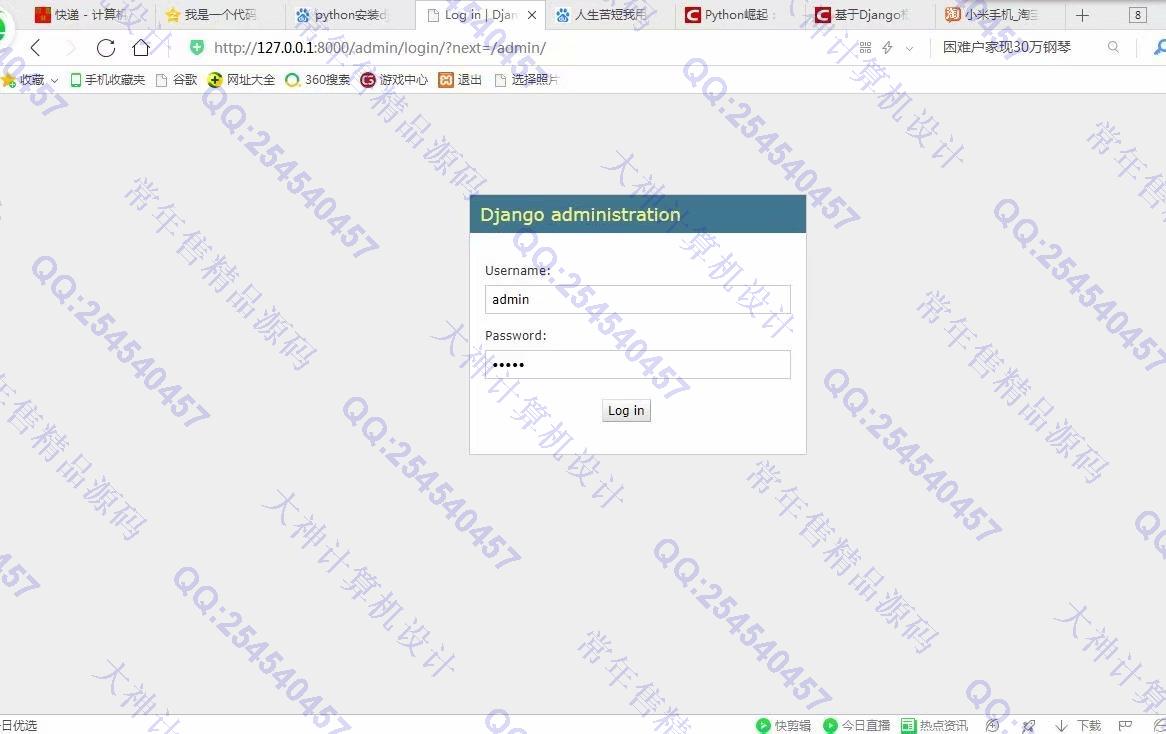Click the lightning speed mode icon
The width and height of the screenshot is (1166, 734).
pyautogui.click(x=887, y=48)
